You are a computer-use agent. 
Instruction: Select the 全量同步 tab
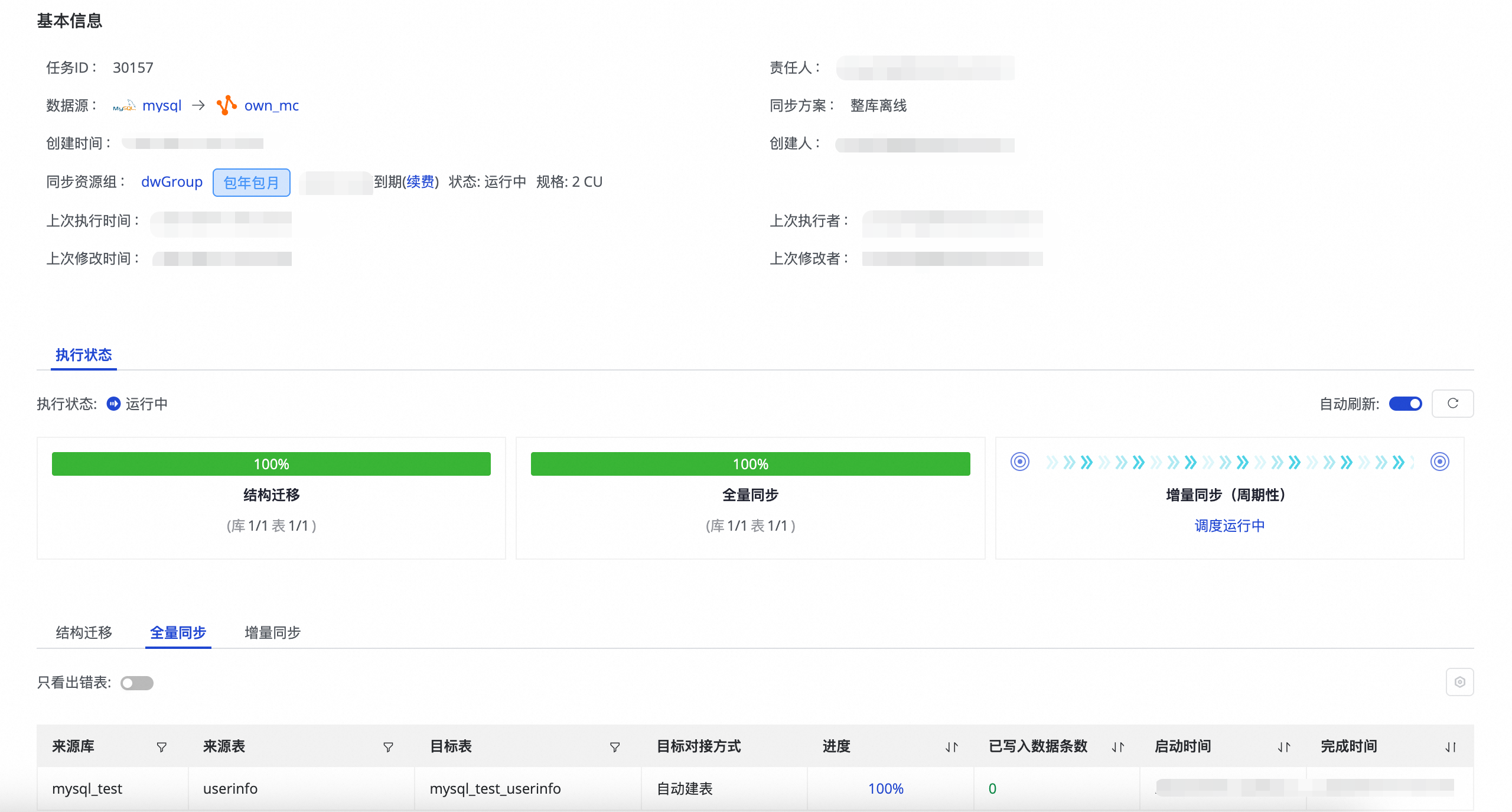pos(178,632)
